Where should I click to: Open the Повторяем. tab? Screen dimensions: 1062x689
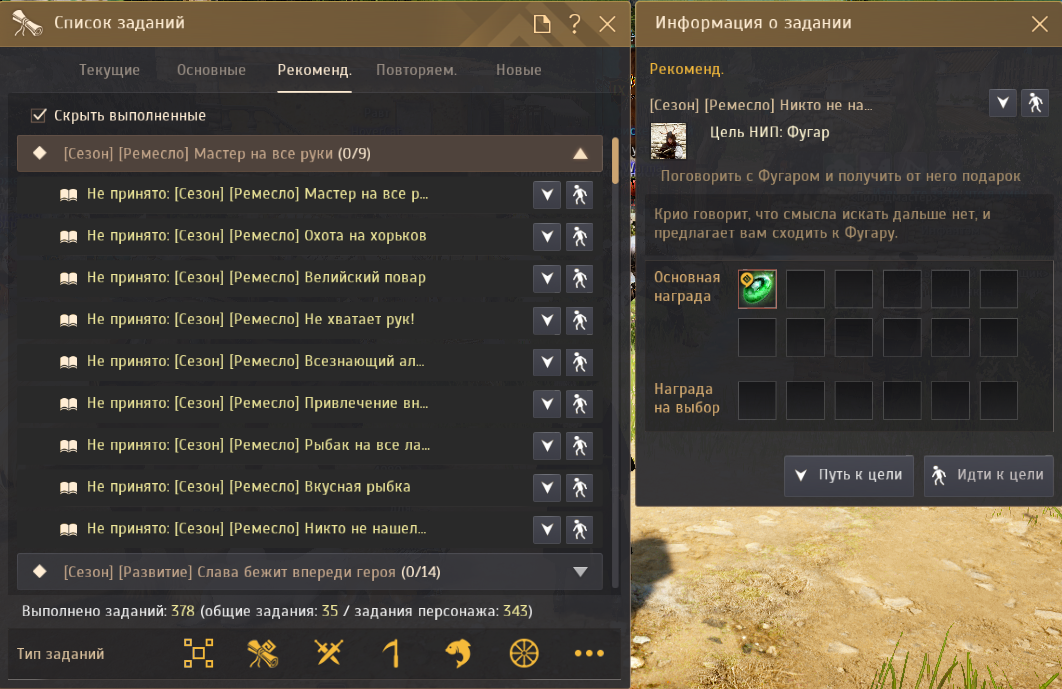point(417,70)
